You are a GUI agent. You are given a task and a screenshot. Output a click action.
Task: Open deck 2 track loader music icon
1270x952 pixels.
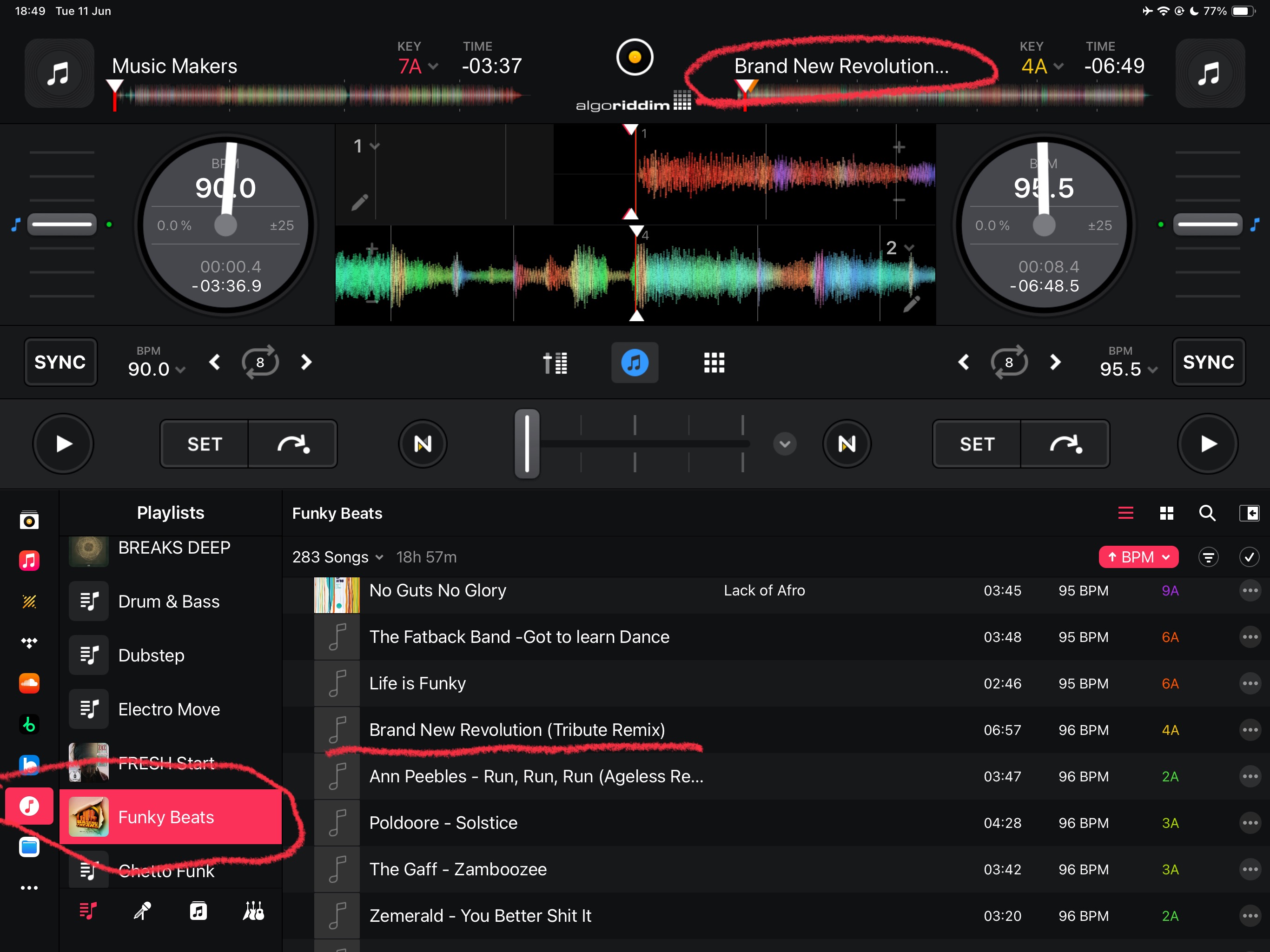(1210, 73)
